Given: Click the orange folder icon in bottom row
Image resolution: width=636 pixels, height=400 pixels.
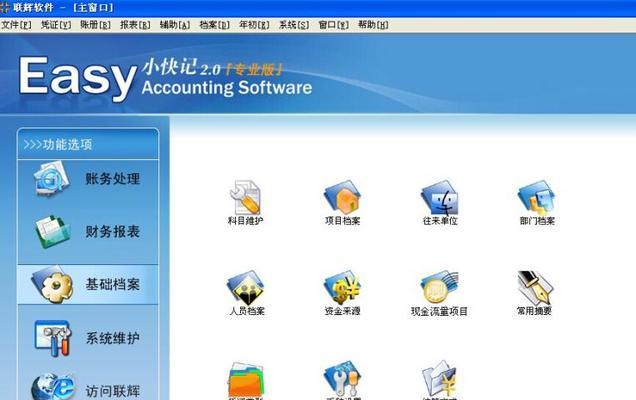Looking at the screenshot, I should (x=246, y=381).
